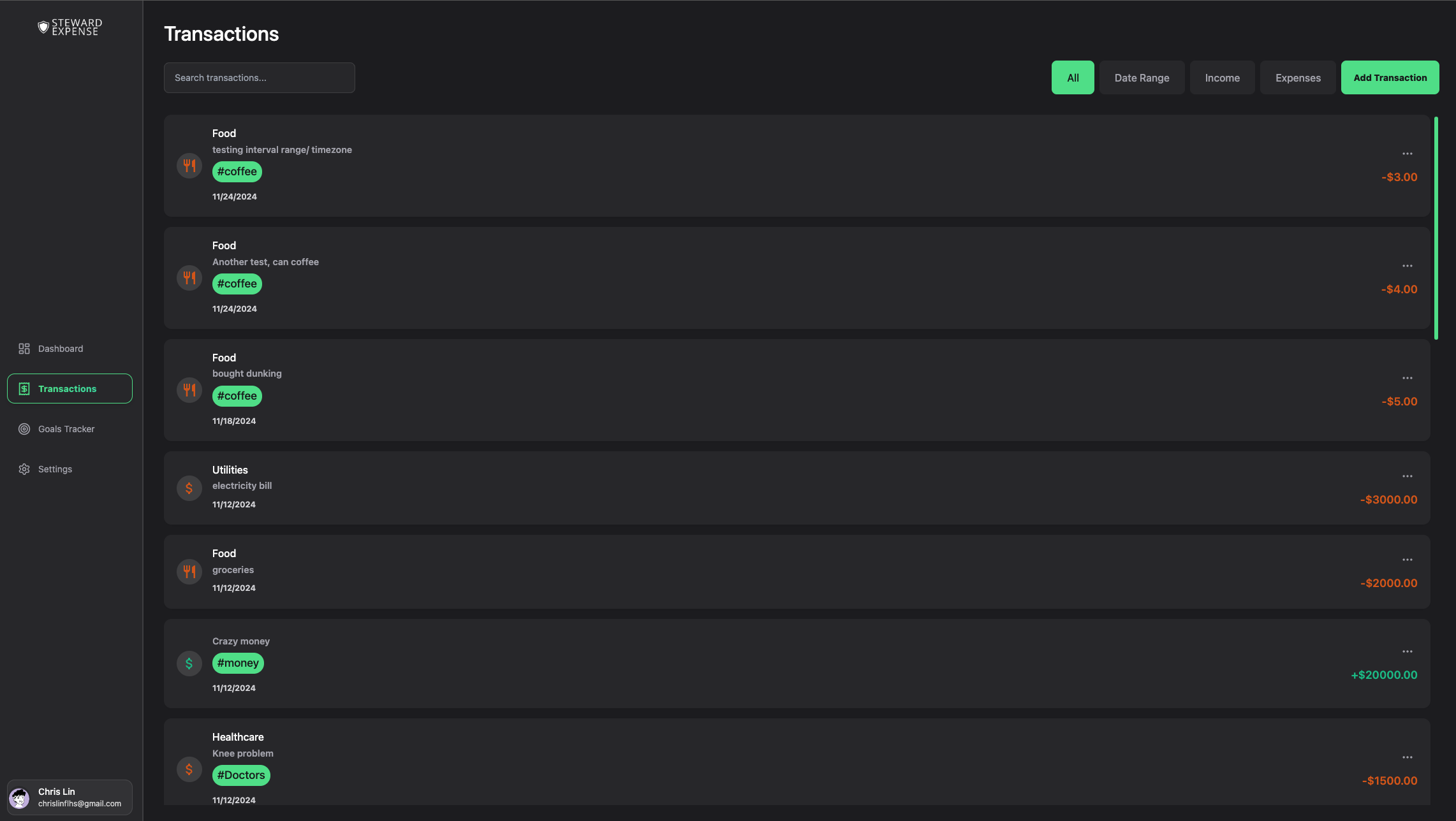Viewport: 1456px width, 821px height.
Task: Open three-dot menu for the -$3.00 transaction
Action: click(x=1408, y=154)
